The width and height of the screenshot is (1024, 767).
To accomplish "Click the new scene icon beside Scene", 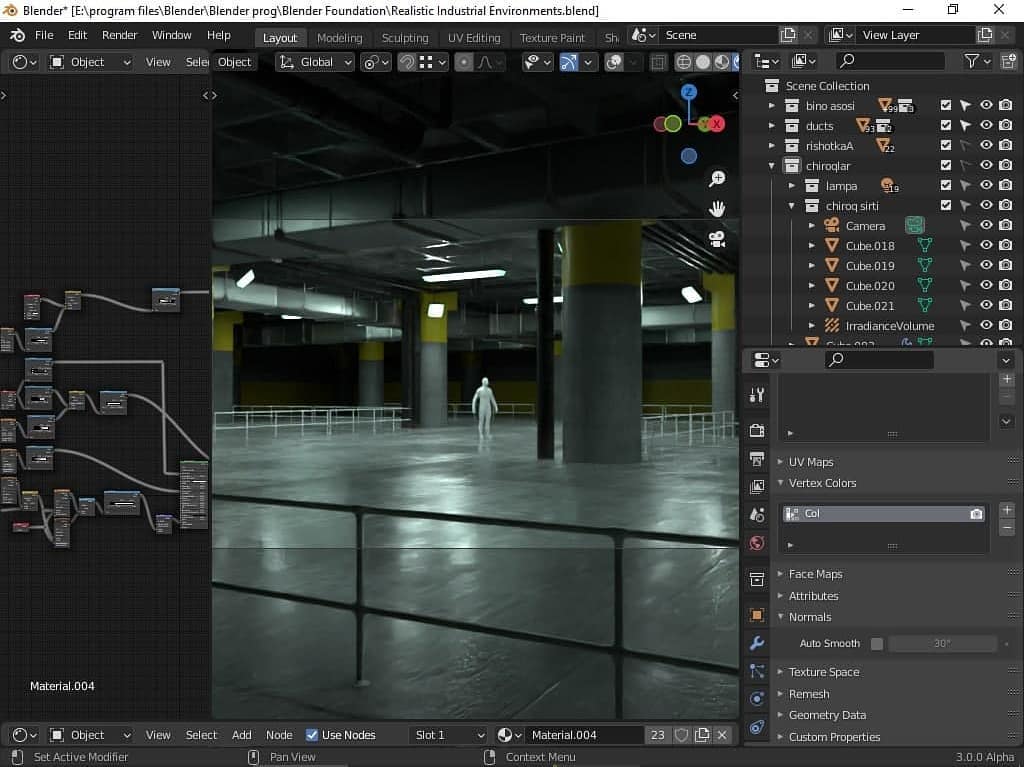I will [x=788, y=35].
